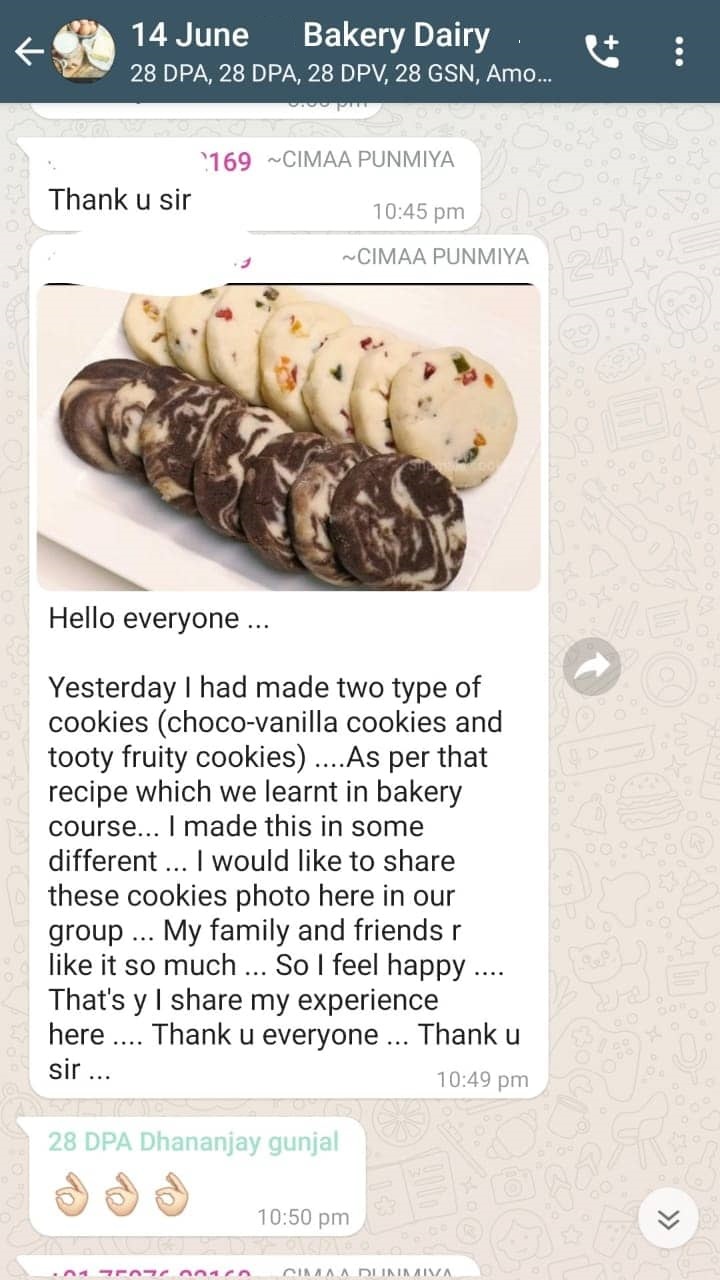Jump to latest messages with double chevron

668,1218
